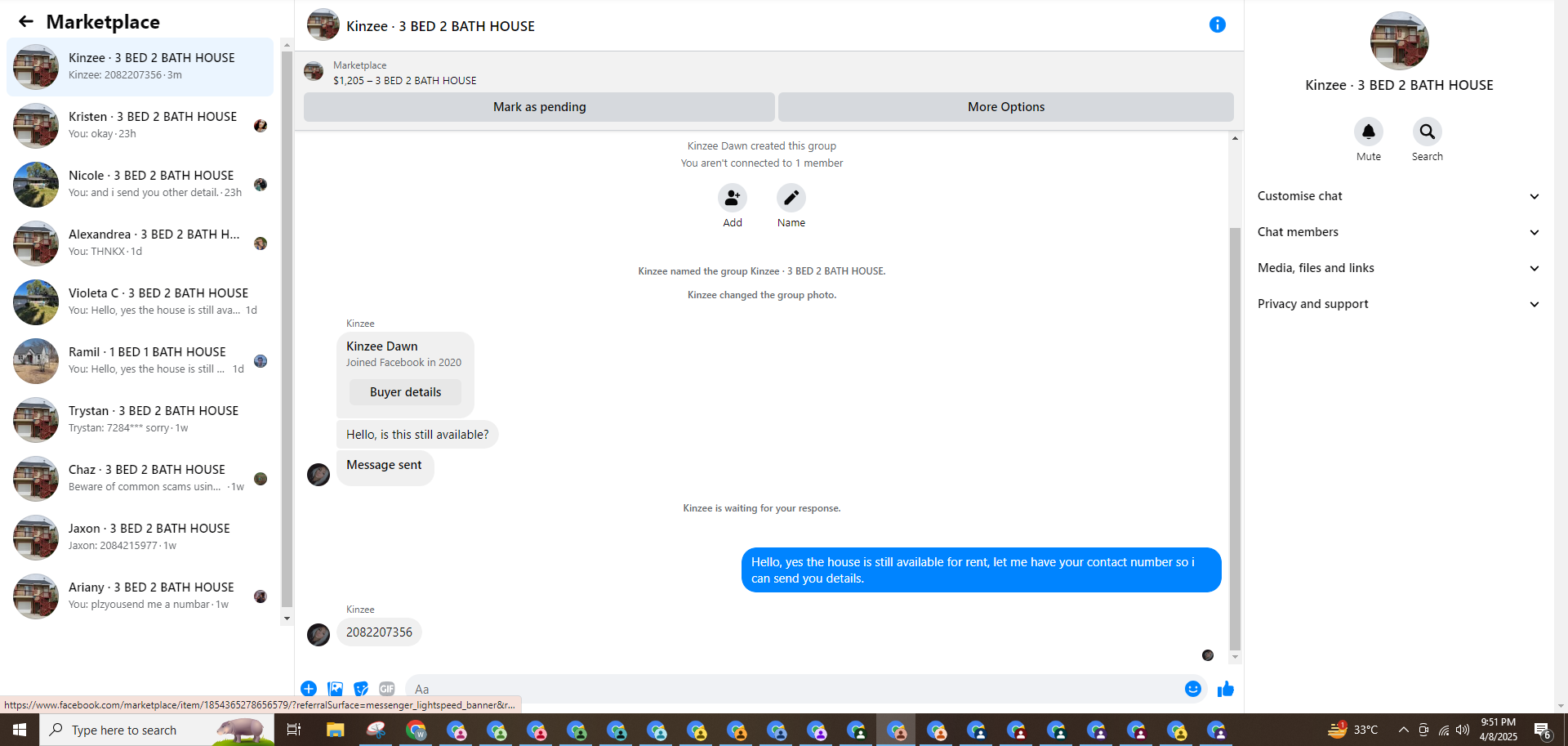Screen dimensions: 1568x746
Task: Open More Options for the listing
Action: pyautogui.click(x=1006, y=107)
